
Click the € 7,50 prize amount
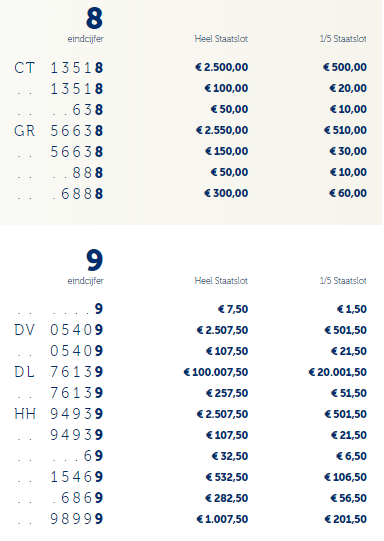click(x=233, y=309)
